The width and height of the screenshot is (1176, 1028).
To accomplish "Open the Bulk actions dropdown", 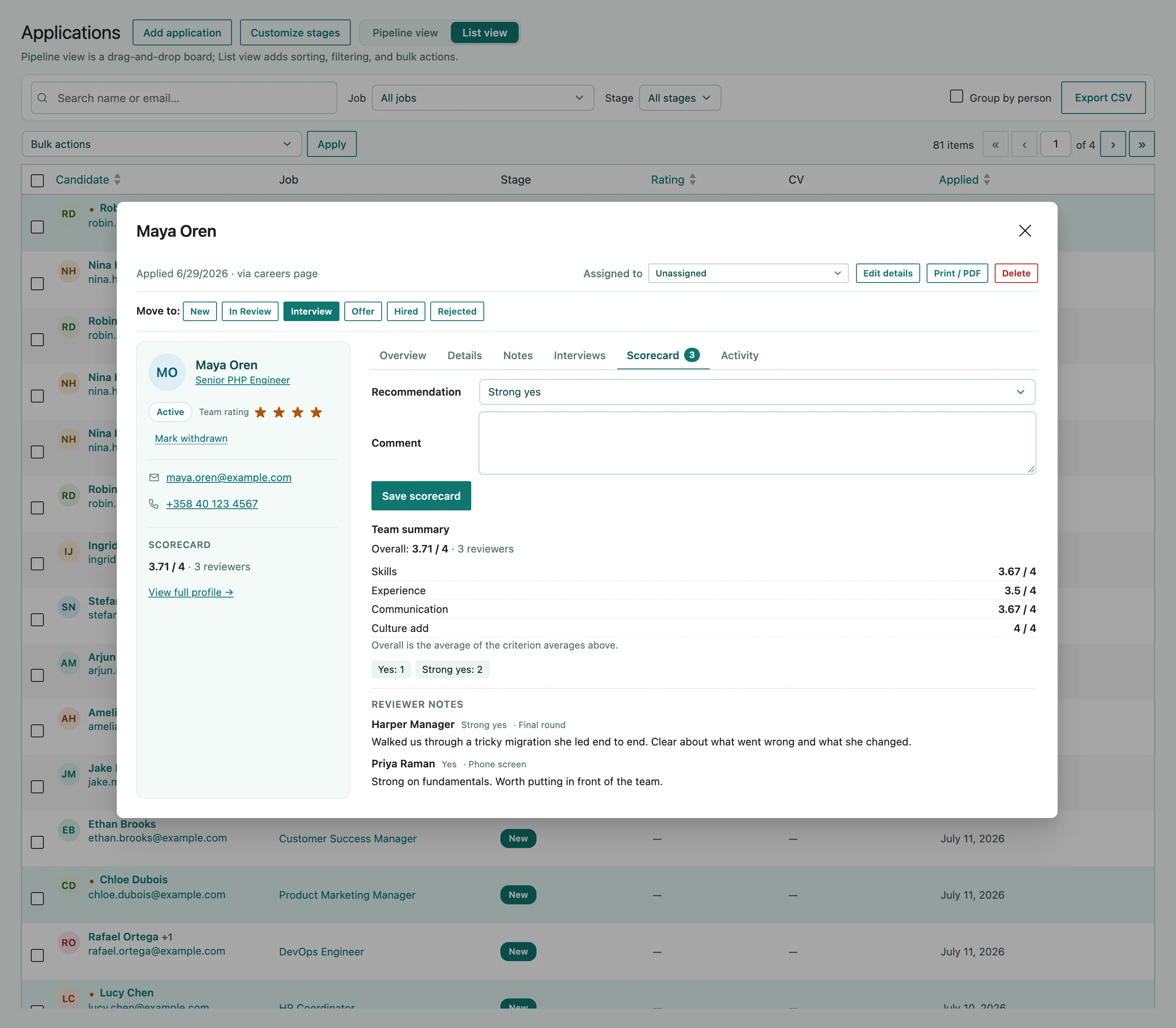I will 162,144.
